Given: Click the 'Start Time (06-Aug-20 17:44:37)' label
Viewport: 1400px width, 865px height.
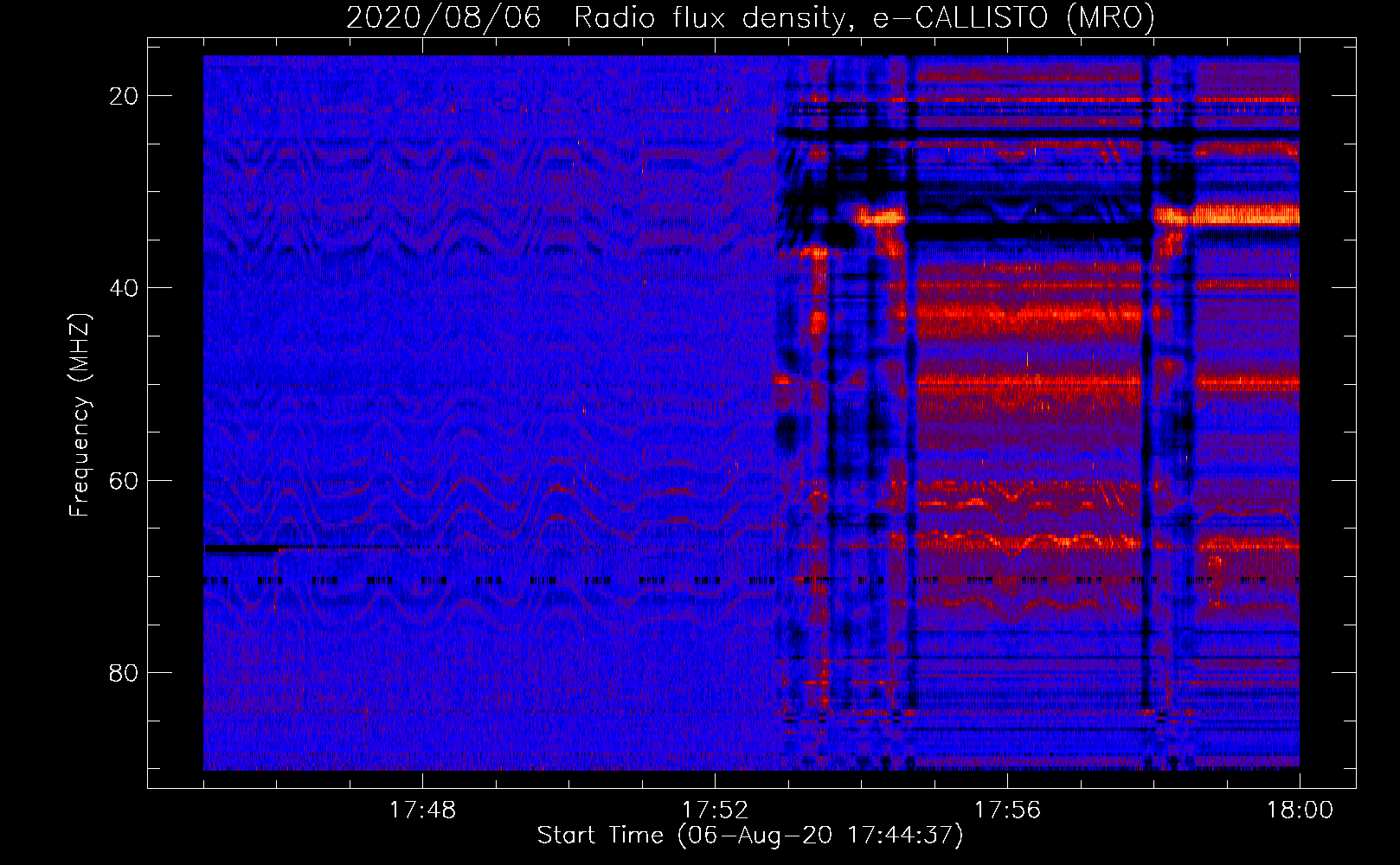Looking at the screenshot, I should (750, 836).
